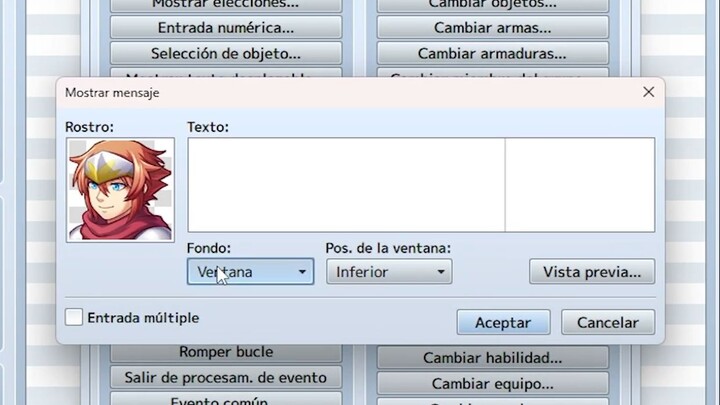This screenshot has height=405, width=720.
Task: Click Cambiar objetos command button
Action: click(x=493, y=5)
